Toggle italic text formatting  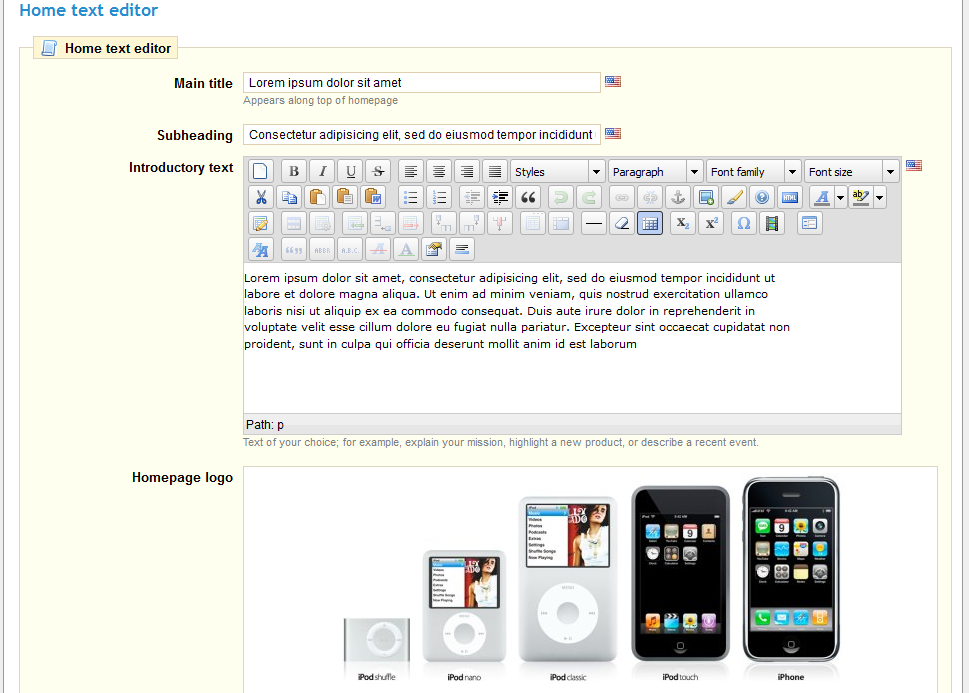click(321, 172)
